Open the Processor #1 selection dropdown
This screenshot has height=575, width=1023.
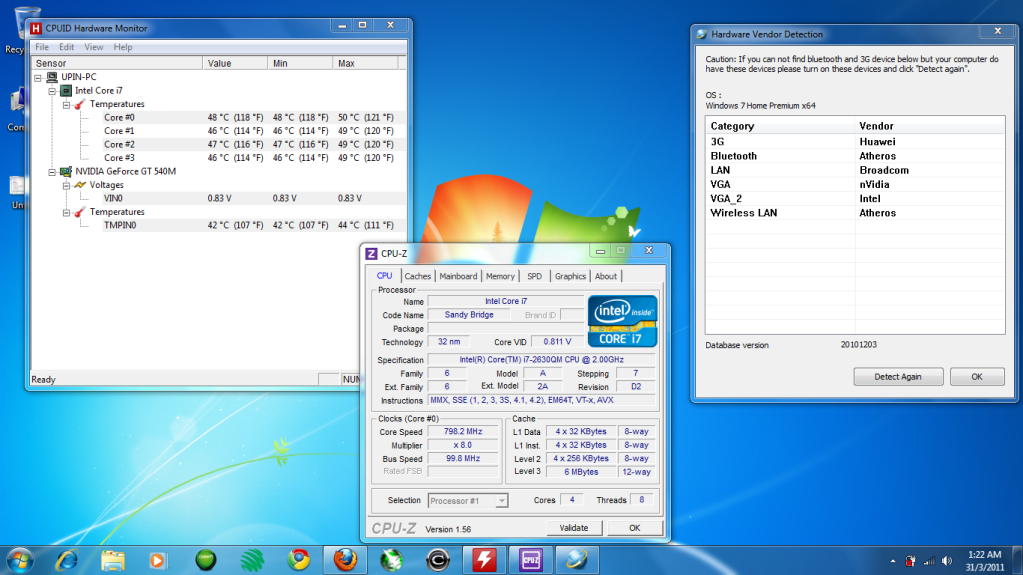point(468,500)
